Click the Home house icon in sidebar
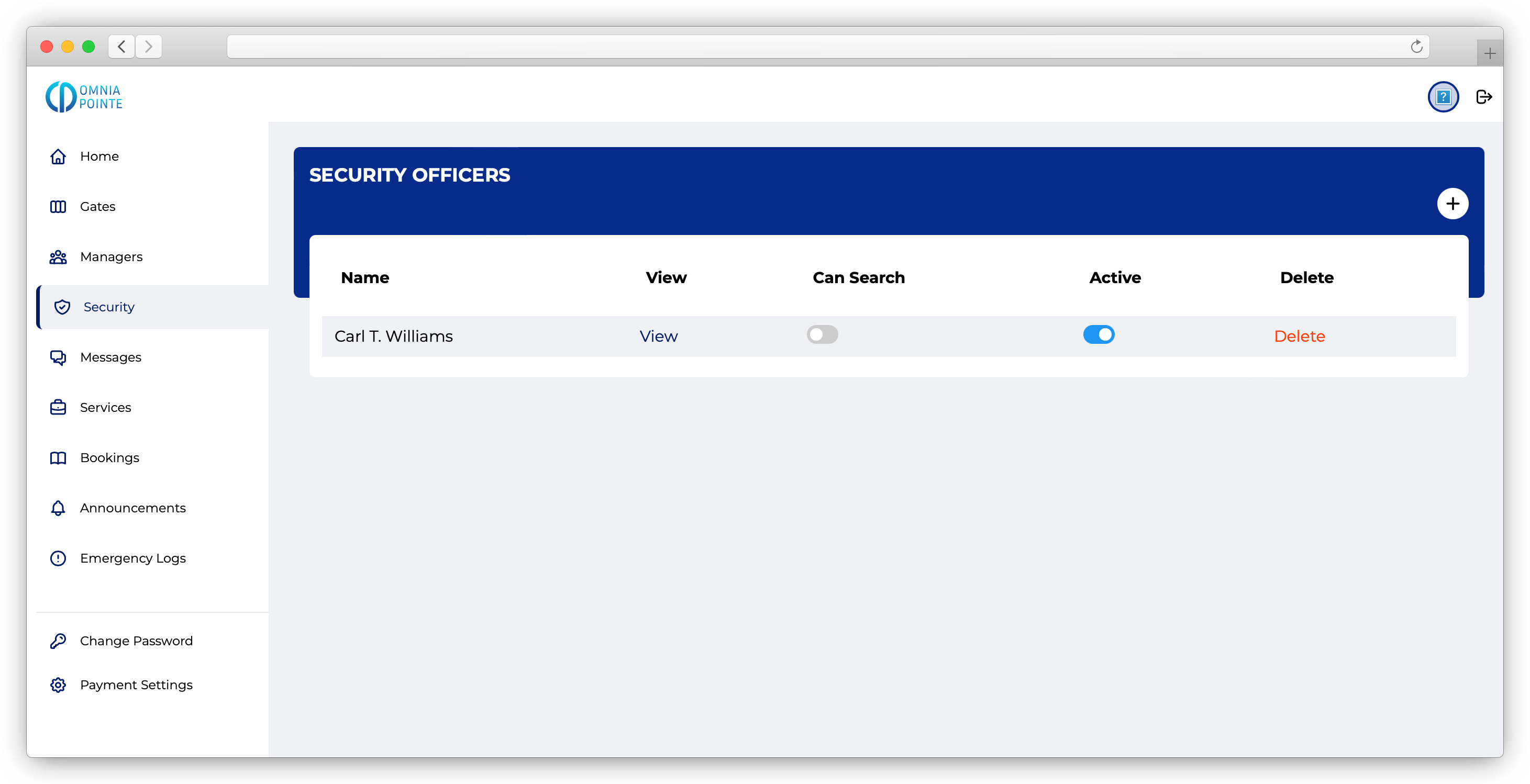The image size is (1530, 784). [x=58, y=156]
